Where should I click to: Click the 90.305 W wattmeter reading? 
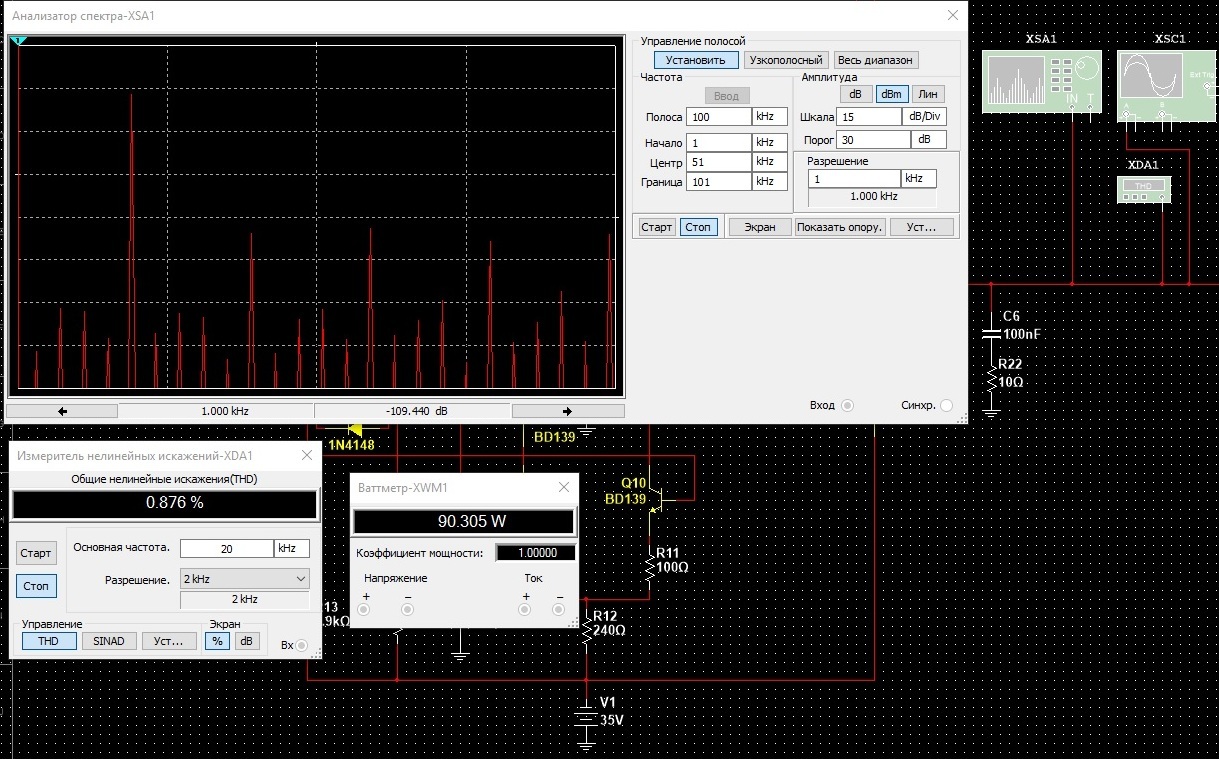coord(464,521)
